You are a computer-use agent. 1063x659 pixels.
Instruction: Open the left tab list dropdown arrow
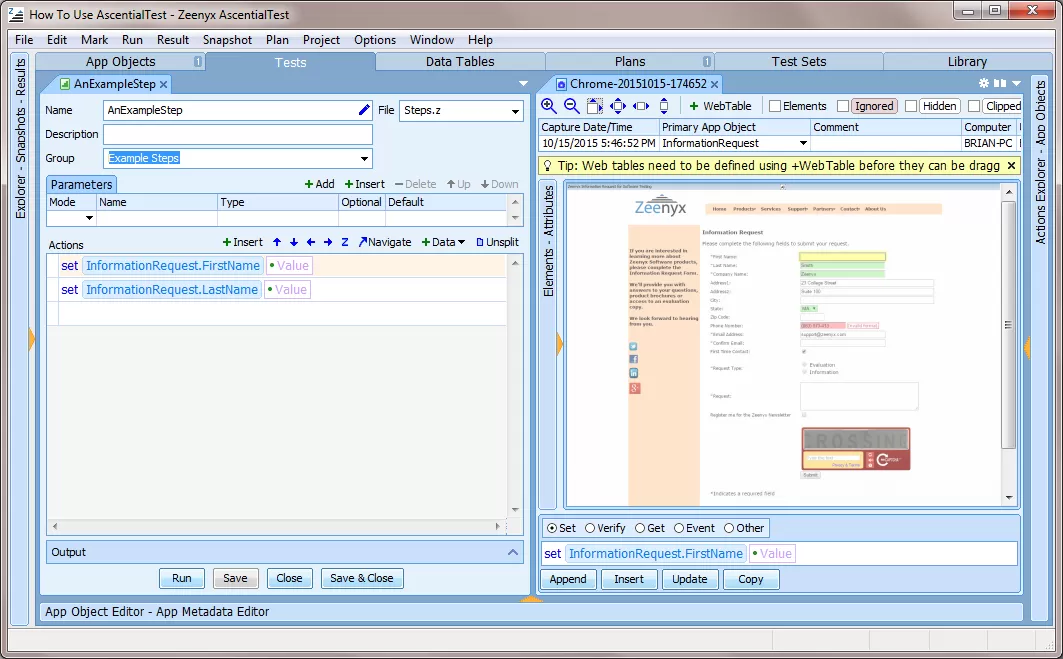pos(523,83)
